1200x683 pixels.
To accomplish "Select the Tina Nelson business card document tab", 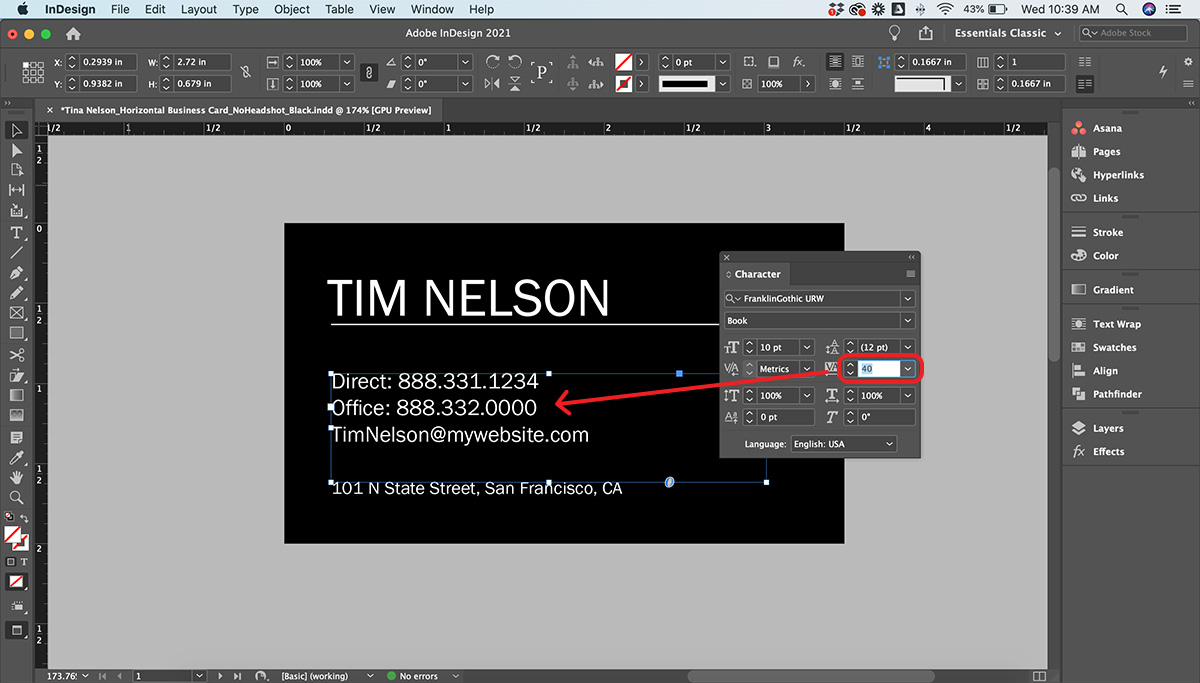I will [240, 109].
